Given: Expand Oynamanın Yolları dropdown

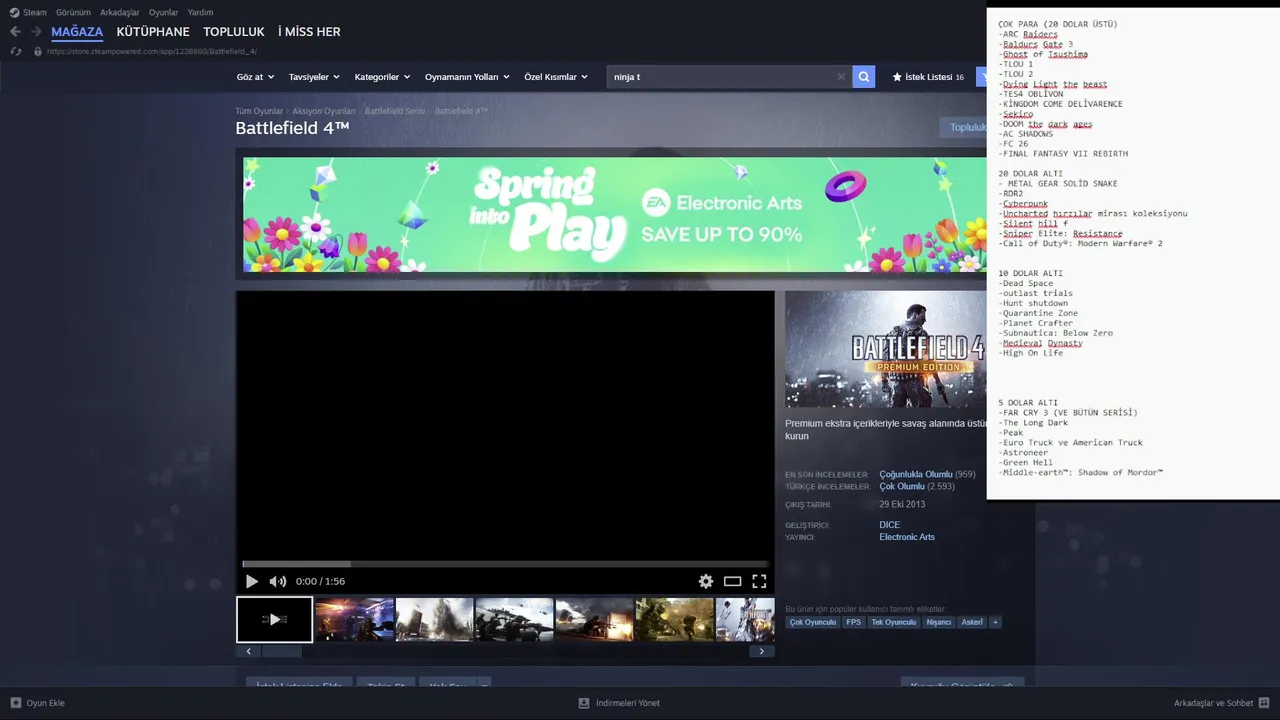Looking at the screenshot, I should click(x=467, y=77).
